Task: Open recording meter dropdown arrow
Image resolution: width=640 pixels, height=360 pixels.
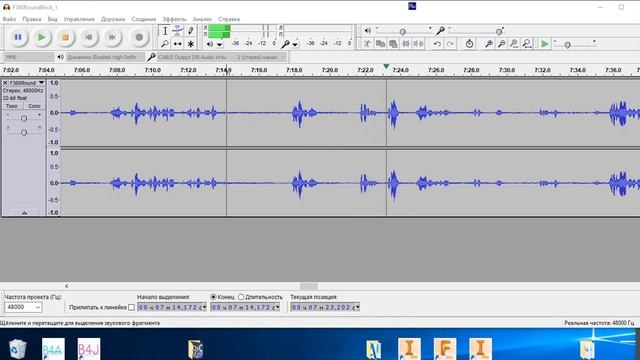Action: [295, 44]
